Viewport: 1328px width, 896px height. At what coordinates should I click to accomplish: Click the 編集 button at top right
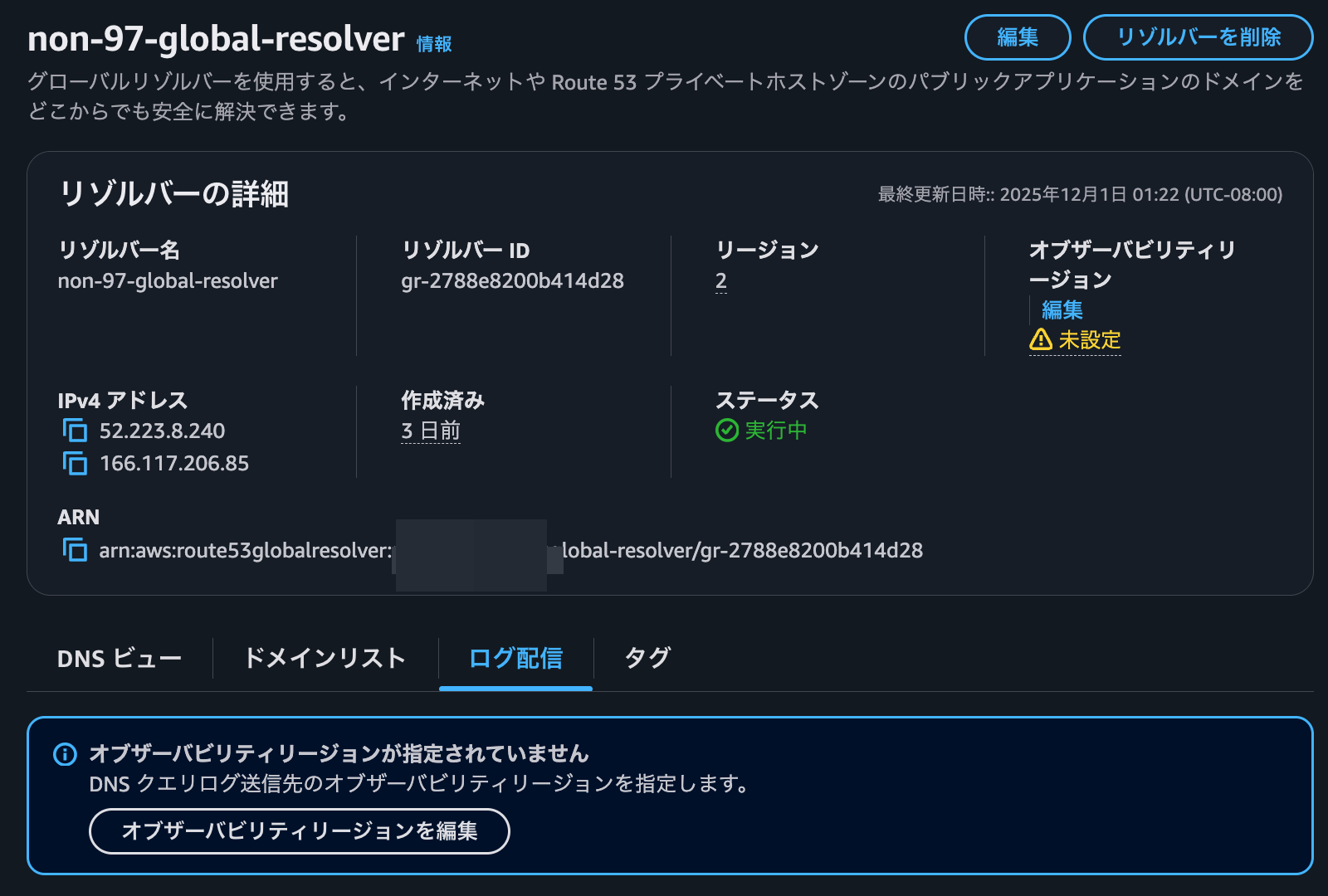(x=1018, y=37)
